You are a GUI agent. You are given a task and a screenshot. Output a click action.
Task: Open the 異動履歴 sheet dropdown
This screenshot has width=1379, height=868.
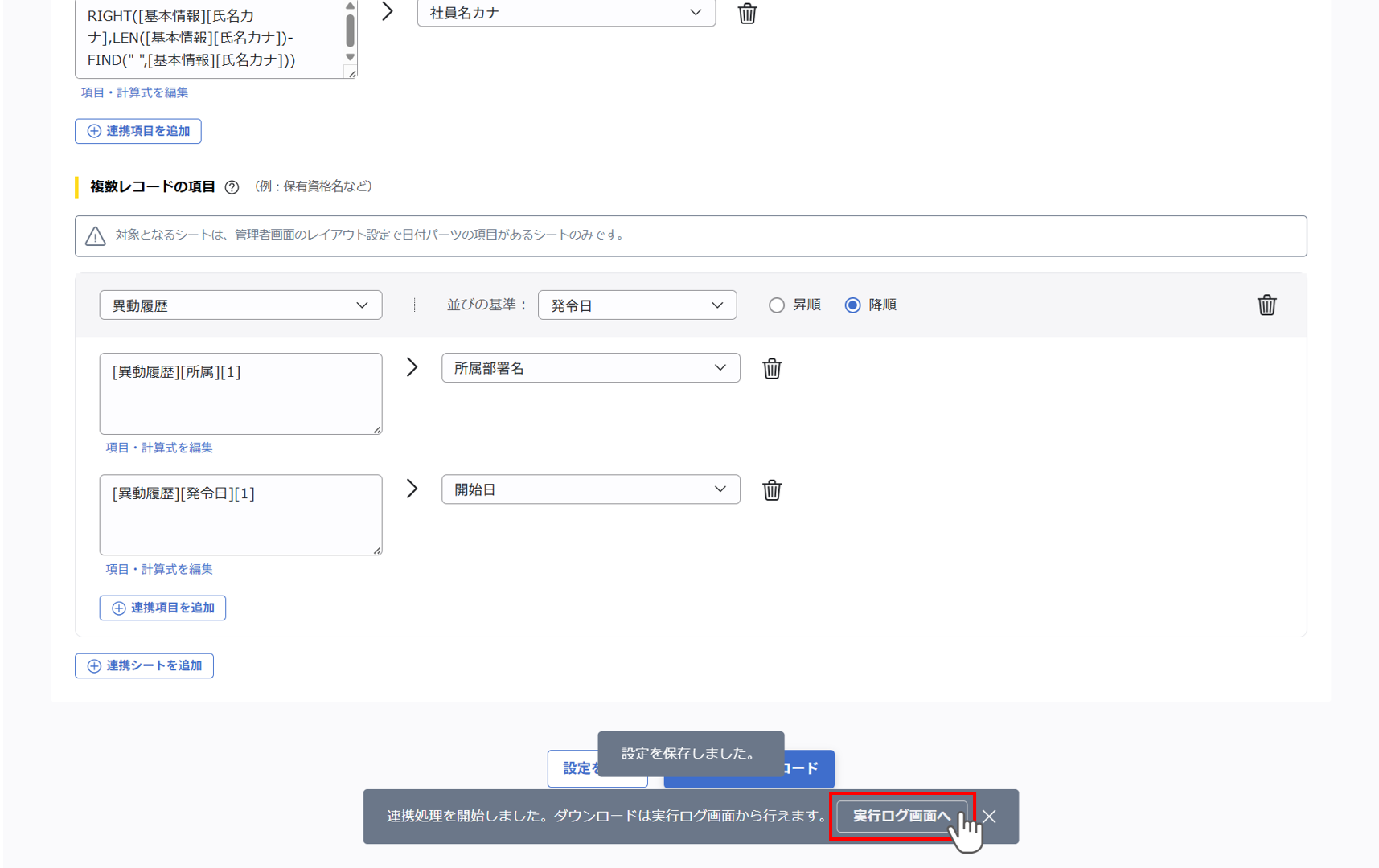(240, 305)
